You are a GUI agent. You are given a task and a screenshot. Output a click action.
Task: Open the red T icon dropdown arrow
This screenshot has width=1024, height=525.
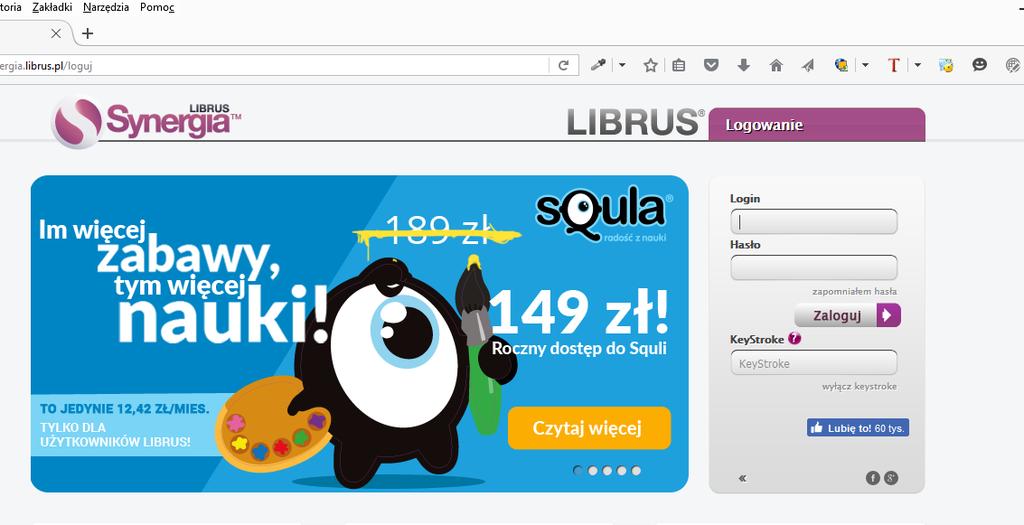click(x=918, y=65)
